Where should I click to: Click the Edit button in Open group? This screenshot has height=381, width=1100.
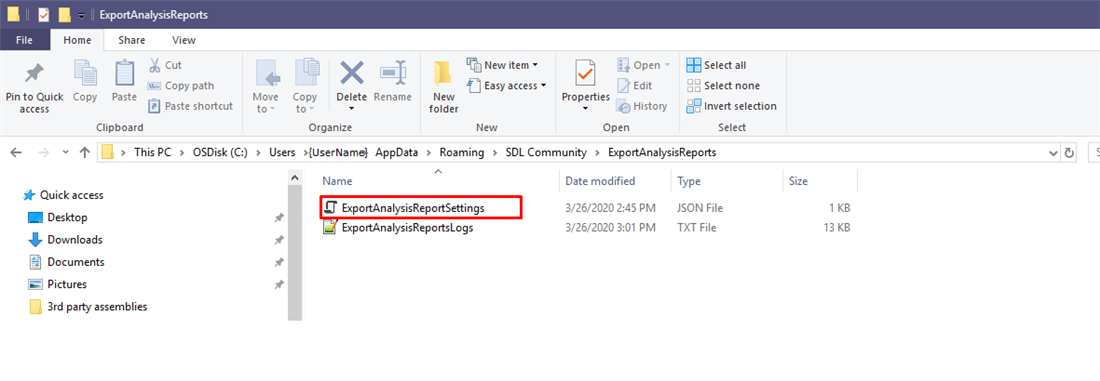pyautogui.click(x=634, y=86)
